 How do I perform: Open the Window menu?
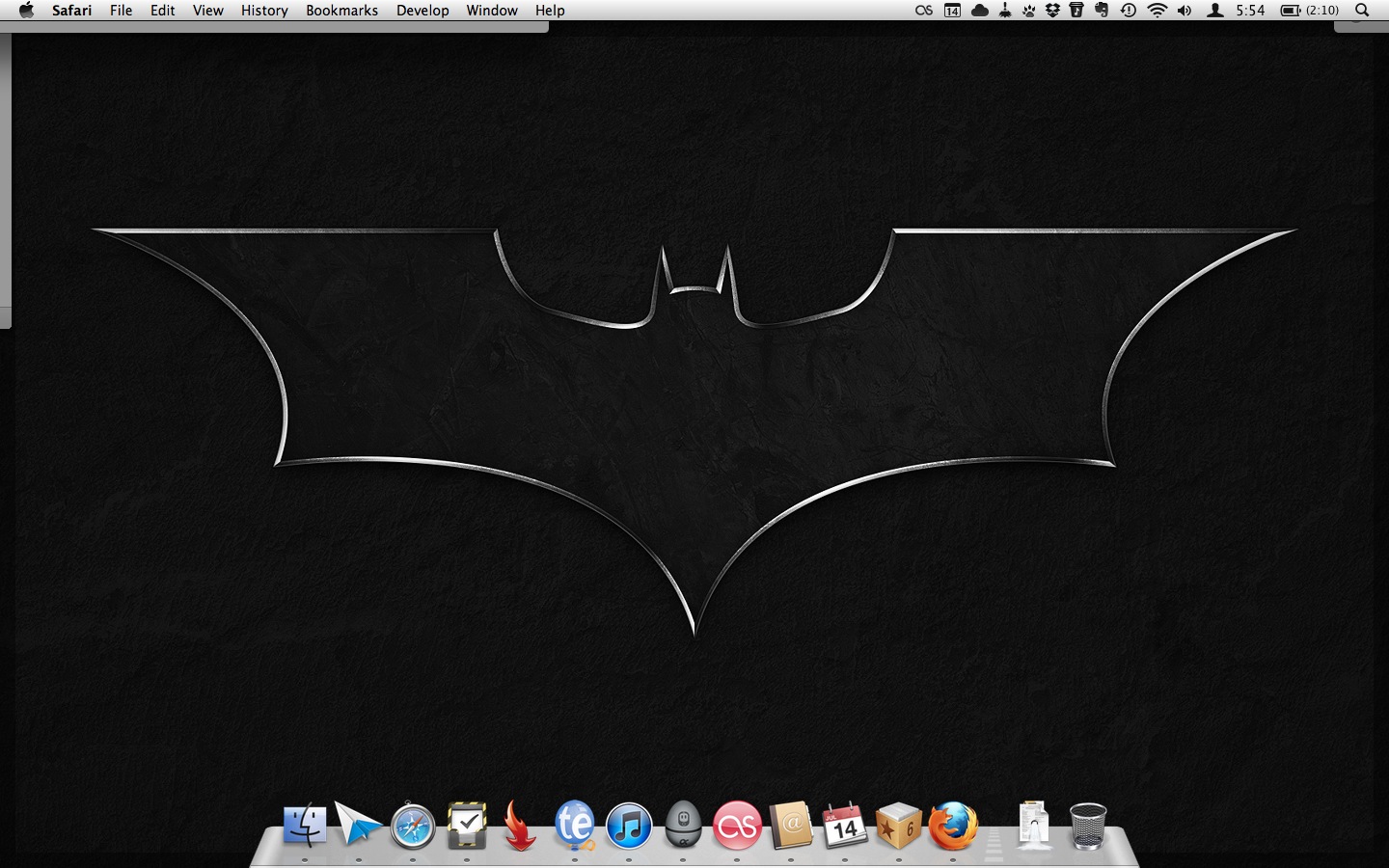pyautogui.click(x=492, y=11)
